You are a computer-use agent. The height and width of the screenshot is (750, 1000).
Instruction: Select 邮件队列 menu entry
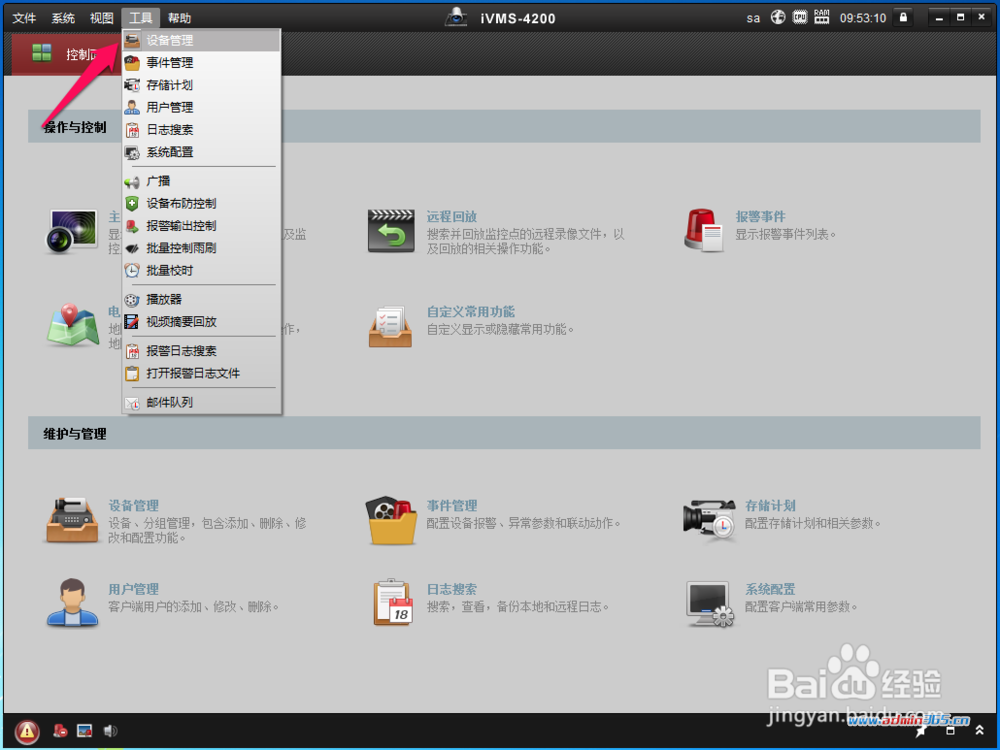[202, 402]
